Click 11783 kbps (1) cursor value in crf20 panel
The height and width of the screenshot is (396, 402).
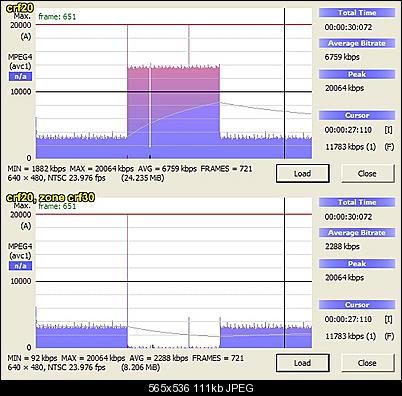[351, 147]
